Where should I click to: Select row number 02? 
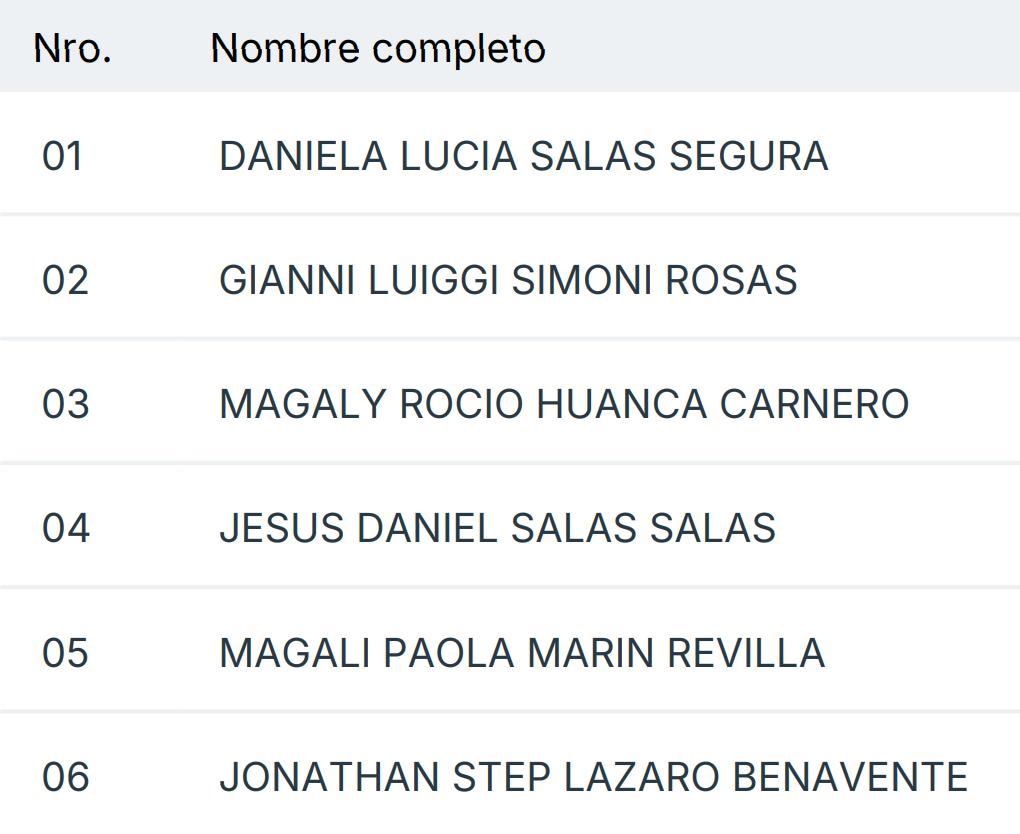66,281
